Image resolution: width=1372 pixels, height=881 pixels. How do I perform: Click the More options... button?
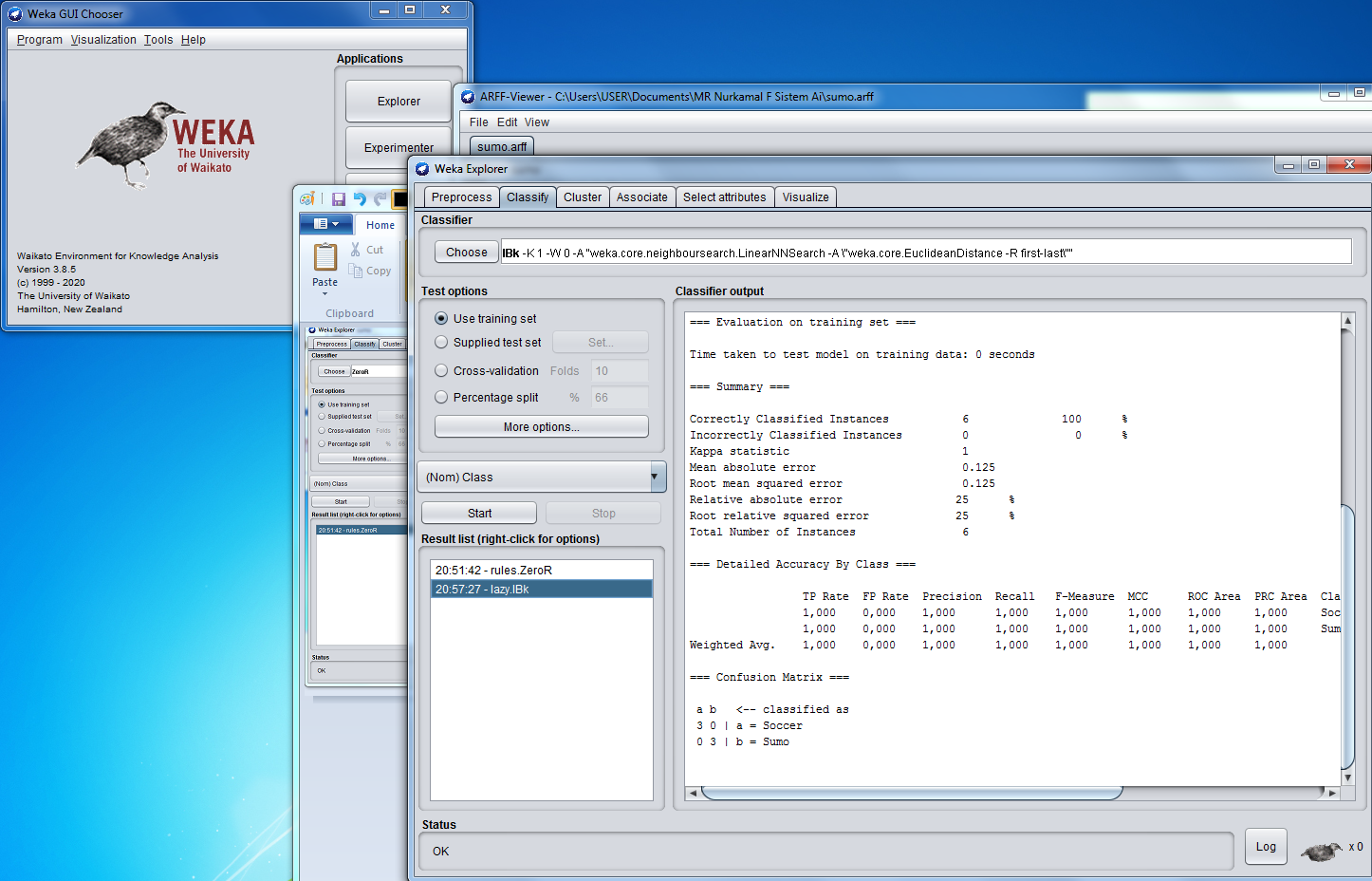[x=542, y=426]
